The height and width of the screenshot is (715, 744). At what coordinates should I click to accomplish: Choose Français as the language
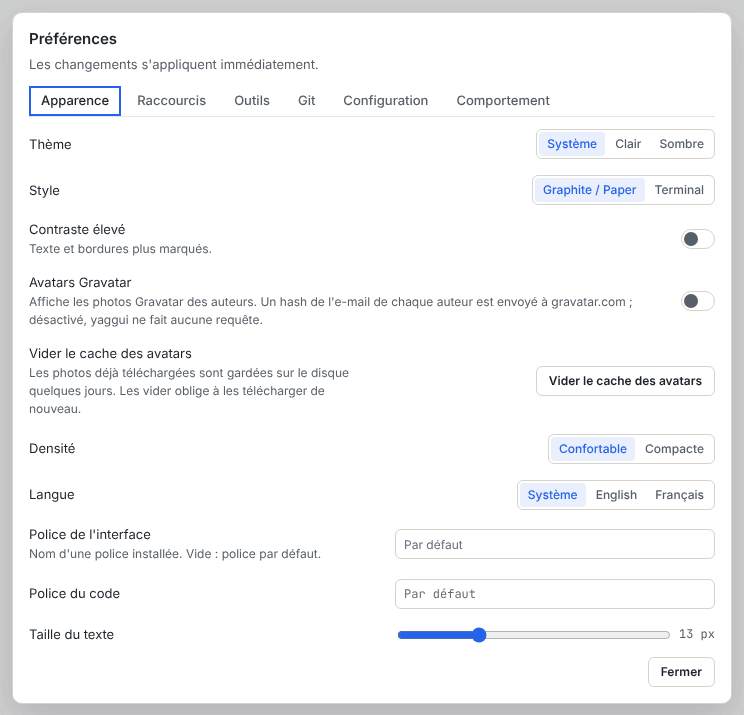(679, 495)
